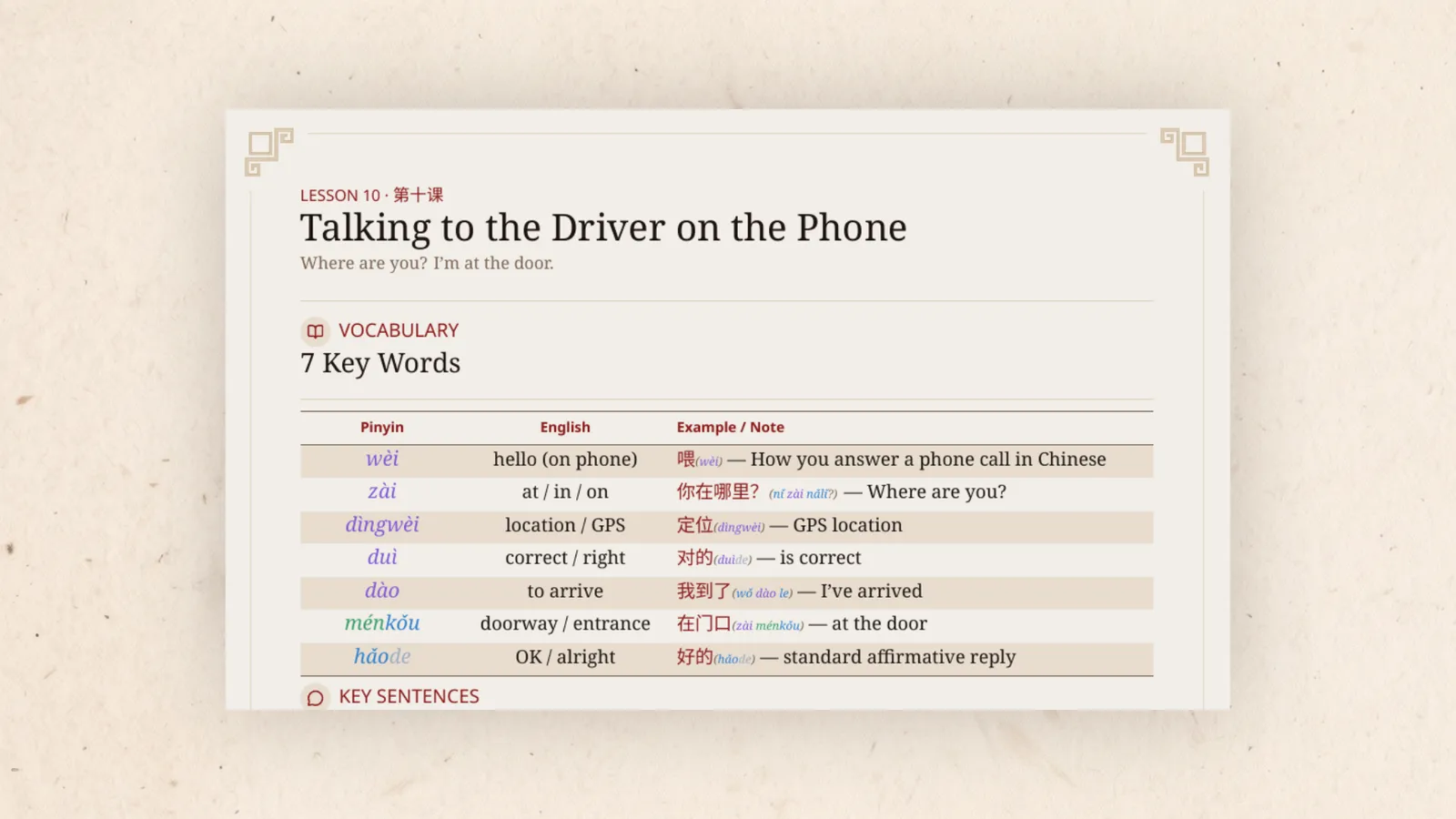Click the English cell hello (on phone)
This screenshot has height=819, width=1456.
565,460
